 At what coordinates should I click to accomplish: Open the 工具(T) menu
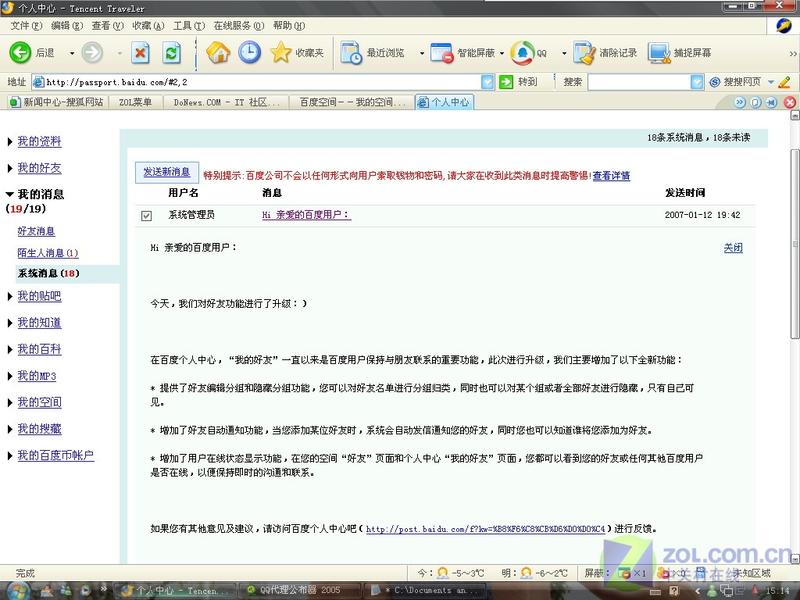[x=189, y=26]
